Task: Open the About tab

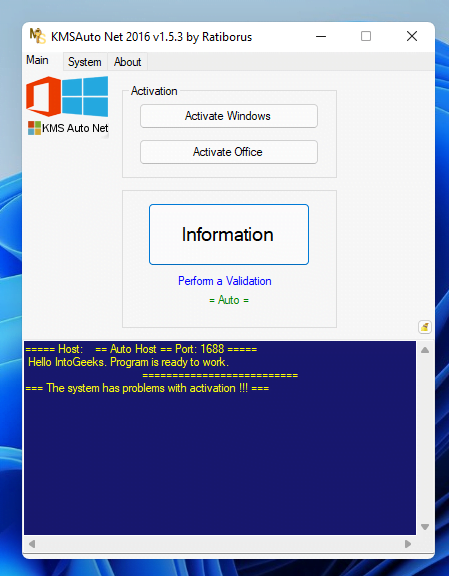Action: click(127, 62)
